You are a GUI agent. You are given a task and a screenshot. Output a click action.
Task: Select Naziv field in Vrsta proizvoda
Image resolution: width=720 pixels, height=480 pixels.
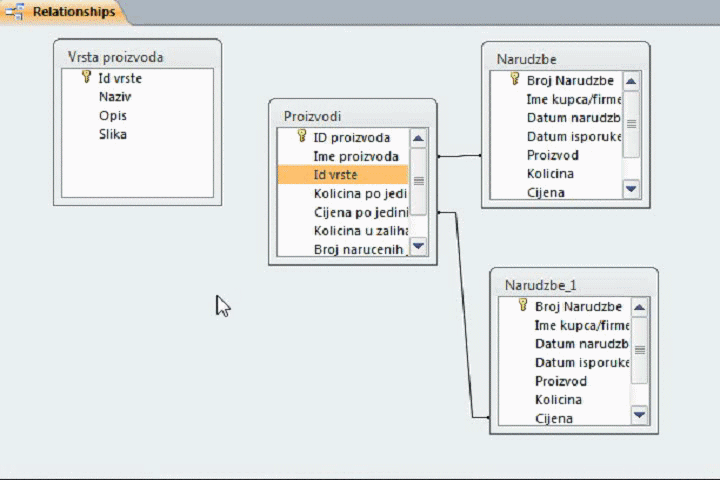[115, 97]
